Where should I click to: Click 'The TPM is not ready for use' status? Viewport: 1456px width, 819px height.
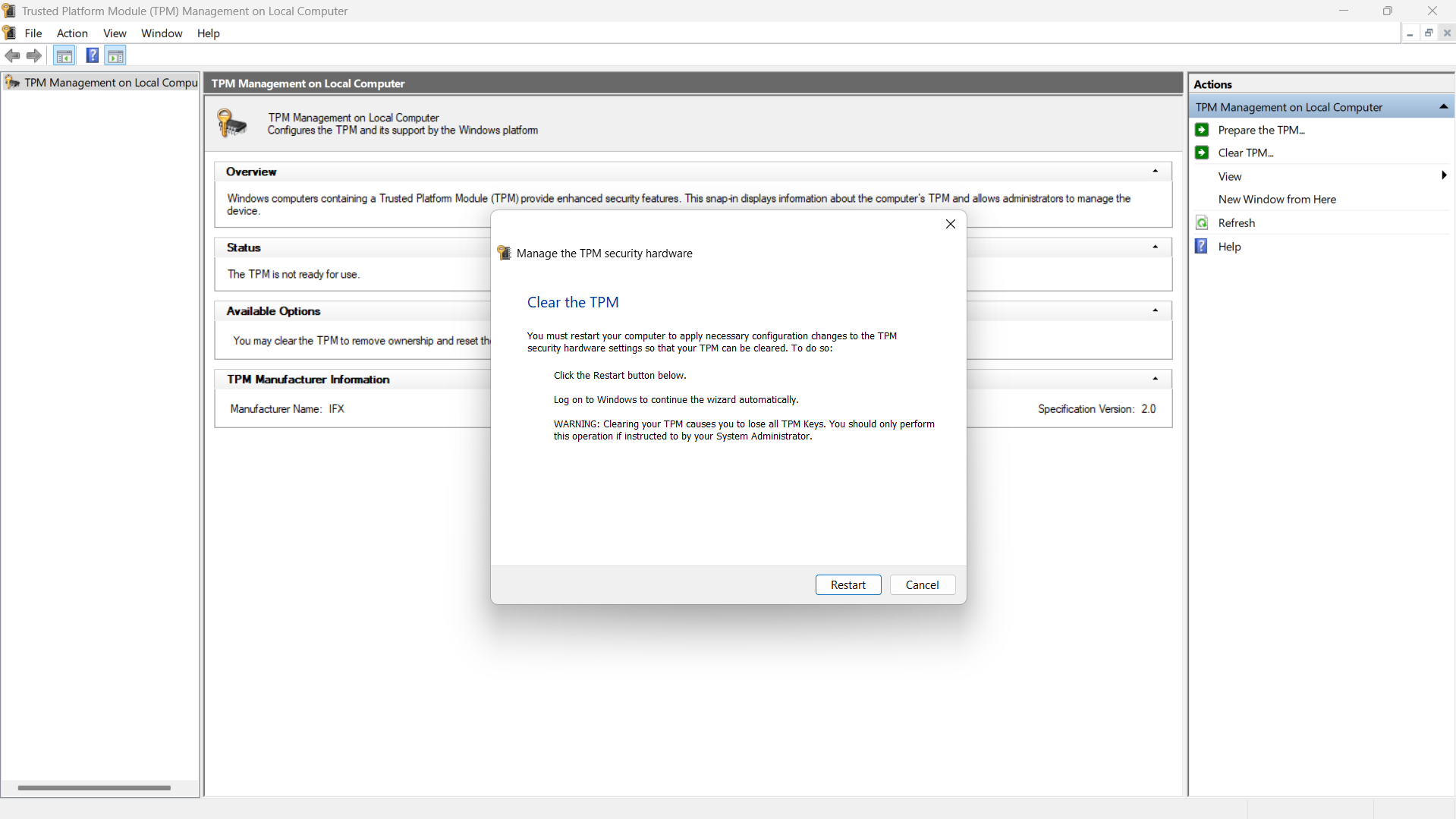point(294,274)
